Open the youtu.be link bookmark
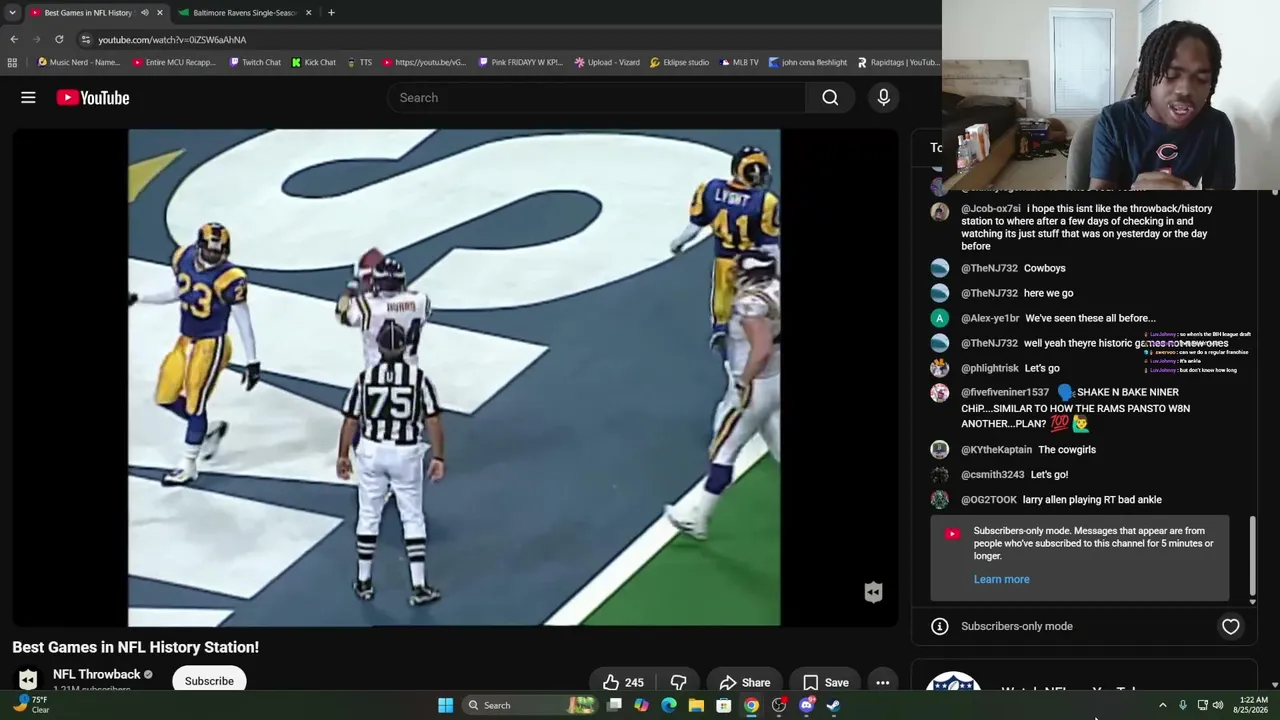Screen dimensions: 1280x720 point(424,62)
